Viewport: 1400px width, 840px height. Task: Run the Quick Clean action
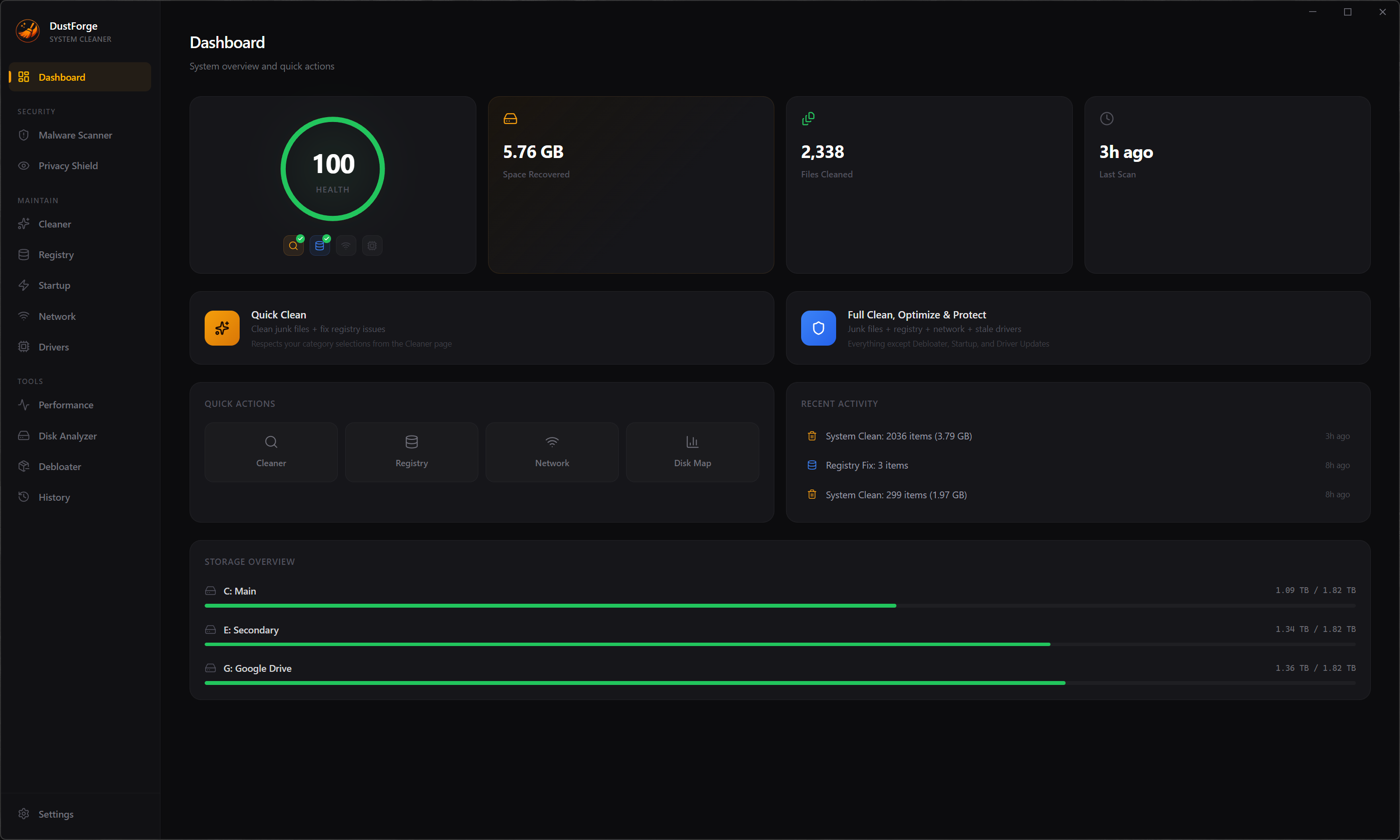pyautogui.click(x=481, y=328)
